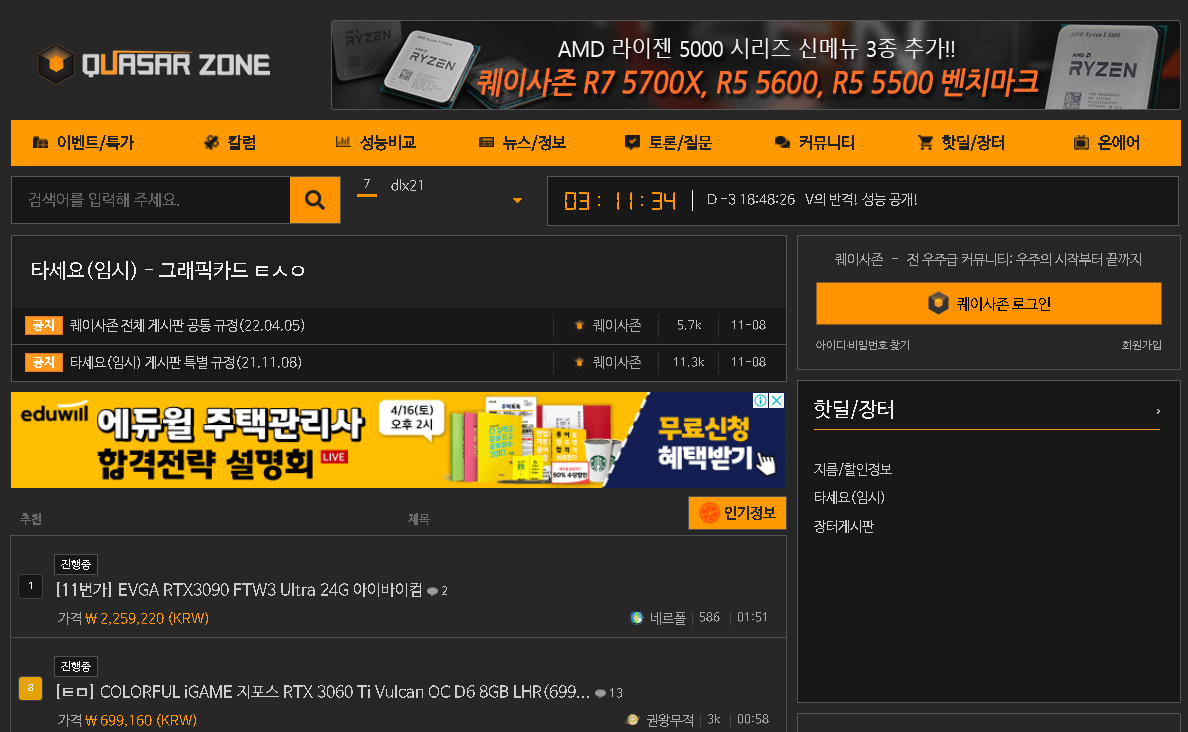
Task: Click the 5.7k view count
Action: (689, 325)
